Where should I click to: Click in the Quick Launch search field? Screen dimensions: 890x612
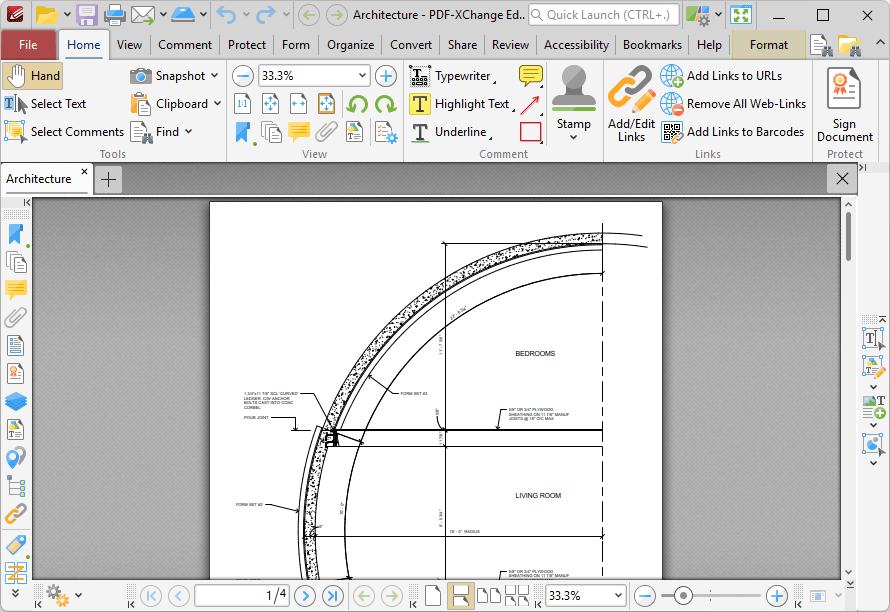604,15
